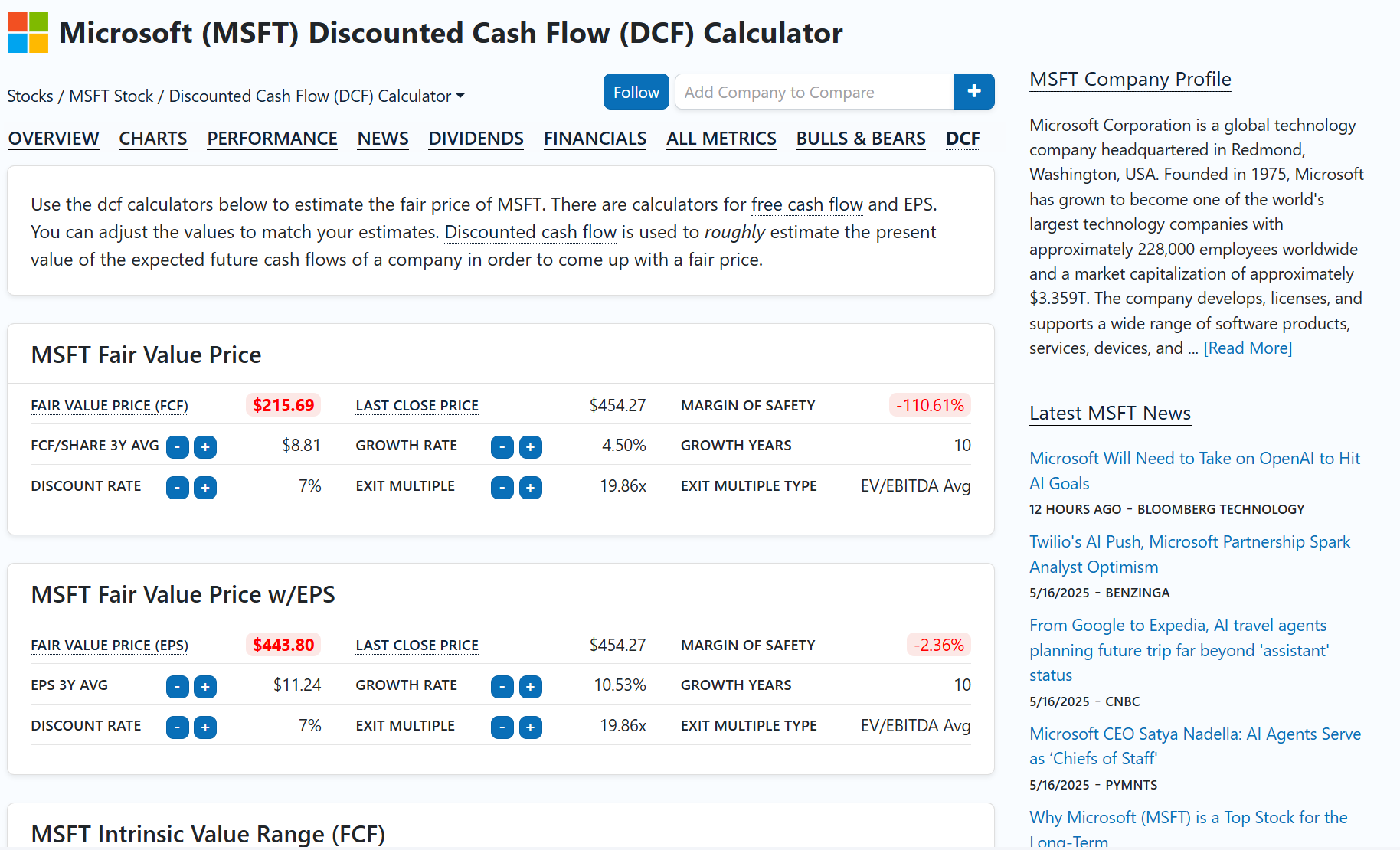The height and width of the screenshot is (850, 1400).
Task: Increase exit multiple in FCF section
Action: [x=531, y=488]
